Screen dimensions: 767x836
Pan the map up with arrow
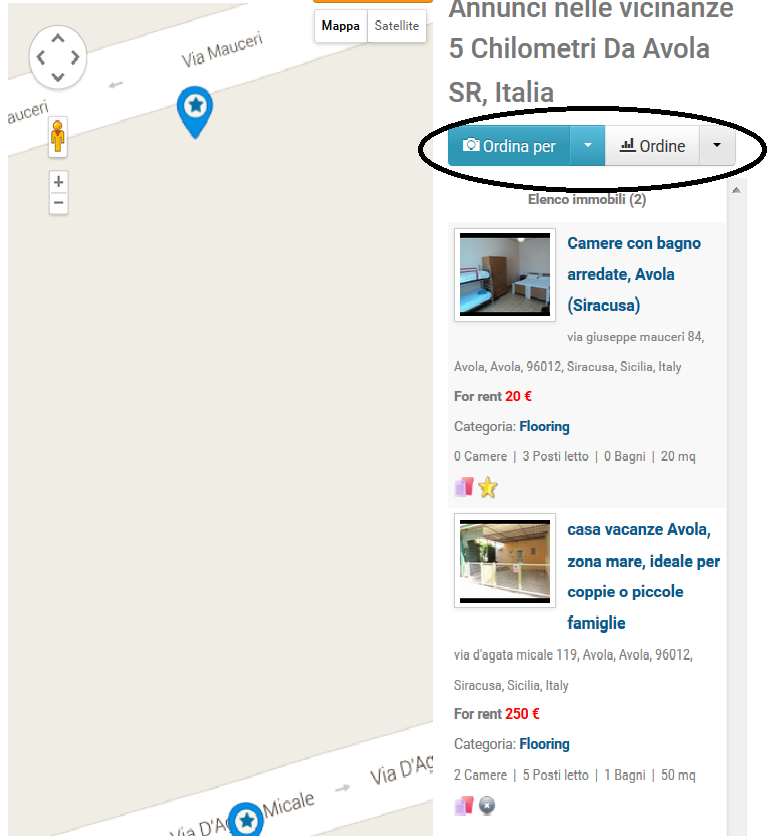58,38
